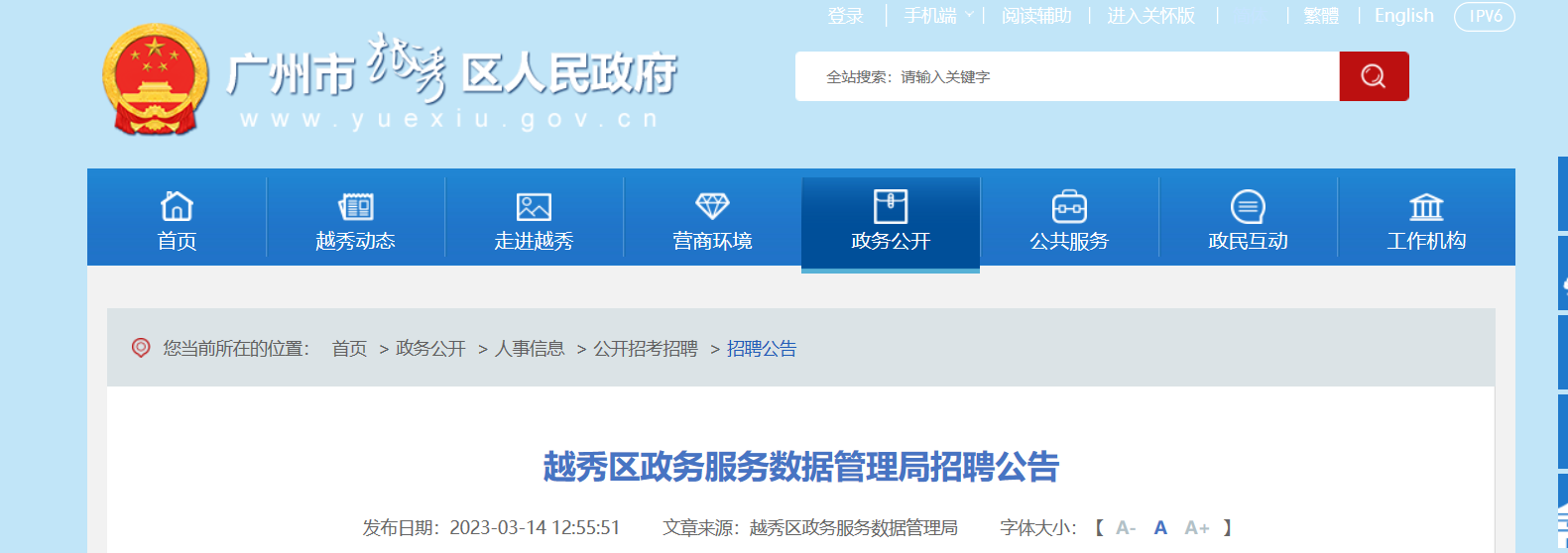Click the publish date 2023-03-14 12:55:51
This screenshot has height=553, width=1568.
(x=535, y=528)
